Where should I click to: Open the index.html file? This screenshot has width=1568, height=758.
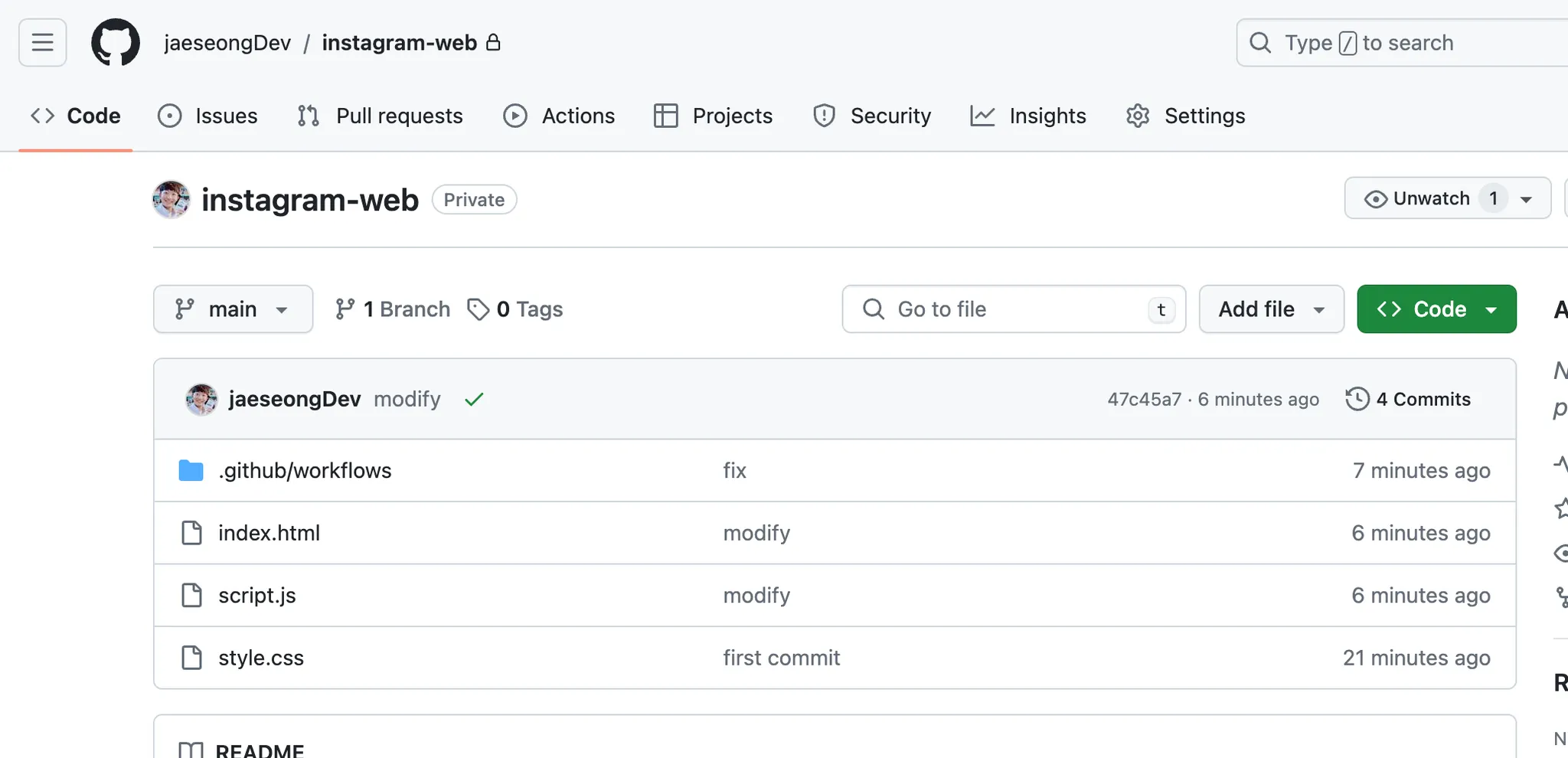click(269, 533)
